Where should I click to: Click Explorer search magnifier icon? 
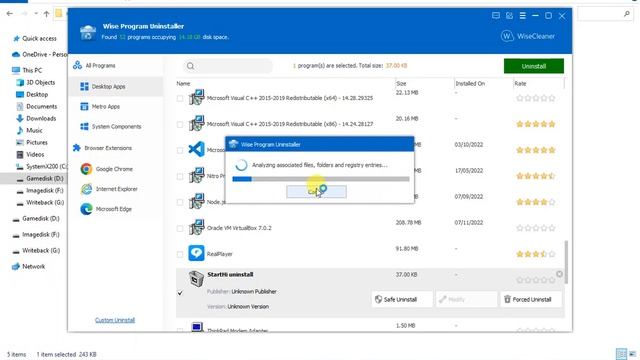(627, 14)
